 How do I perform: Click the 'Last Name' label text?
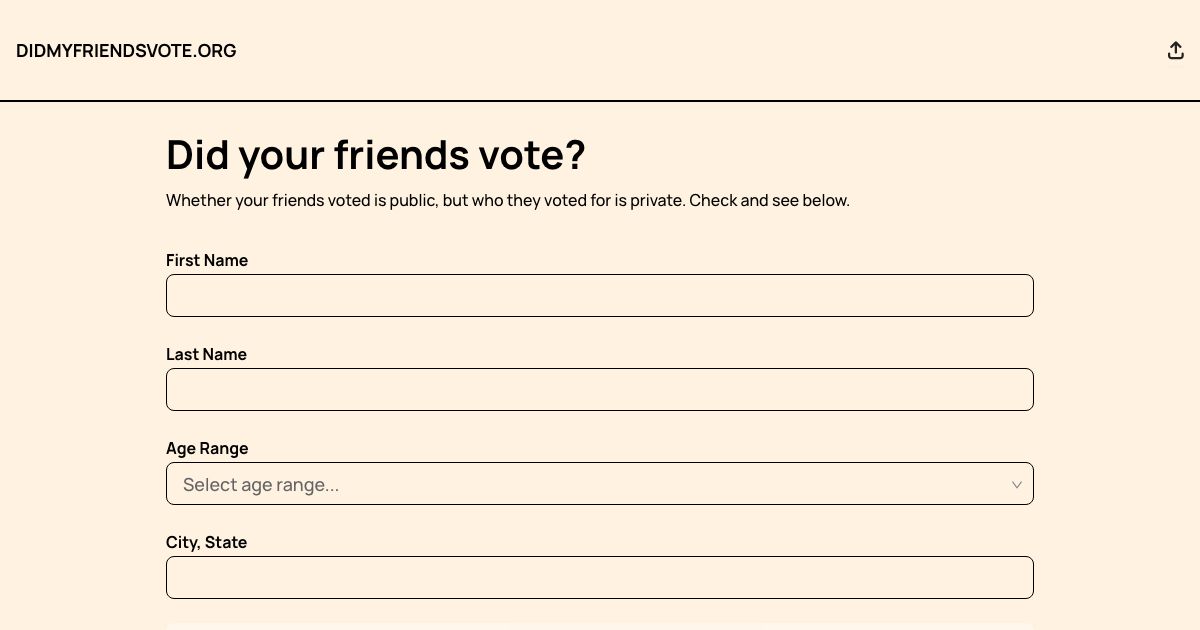click(206, 354)
